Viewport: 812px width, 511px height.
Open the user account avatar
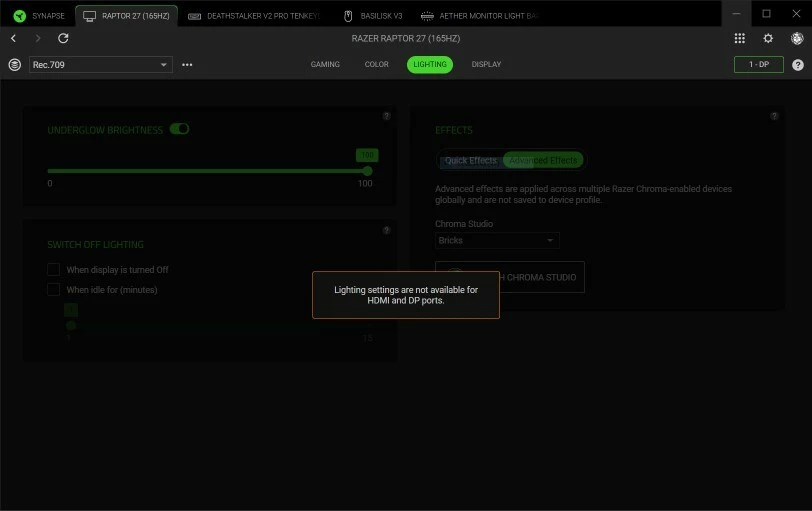(797, 38)
